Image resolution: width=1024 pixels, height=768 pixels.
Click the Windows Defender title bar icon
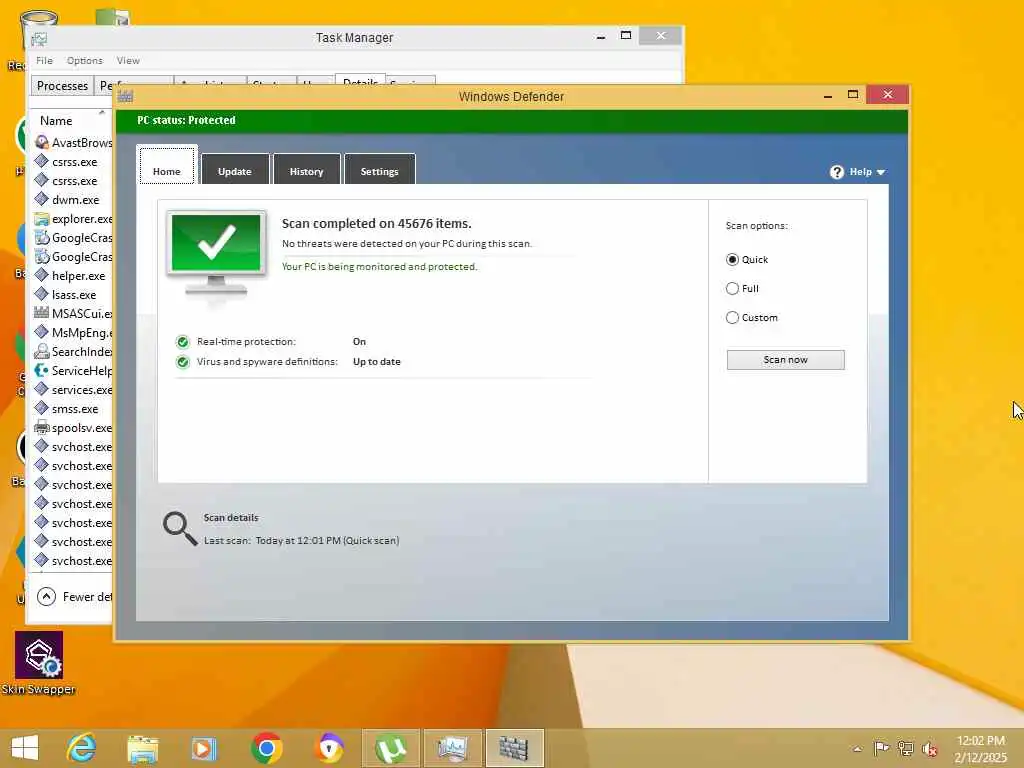click(x=126, y=97)
